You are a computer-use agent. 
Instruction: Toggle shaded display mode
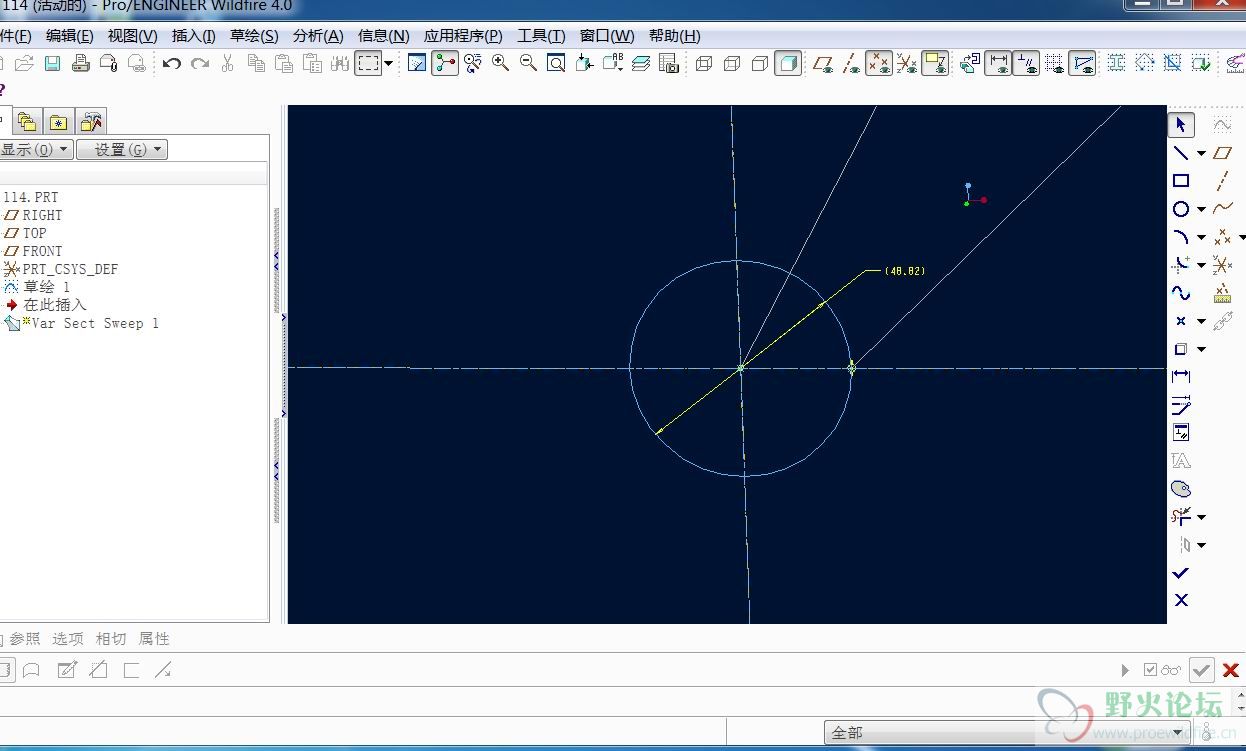(x=788, y=64)
